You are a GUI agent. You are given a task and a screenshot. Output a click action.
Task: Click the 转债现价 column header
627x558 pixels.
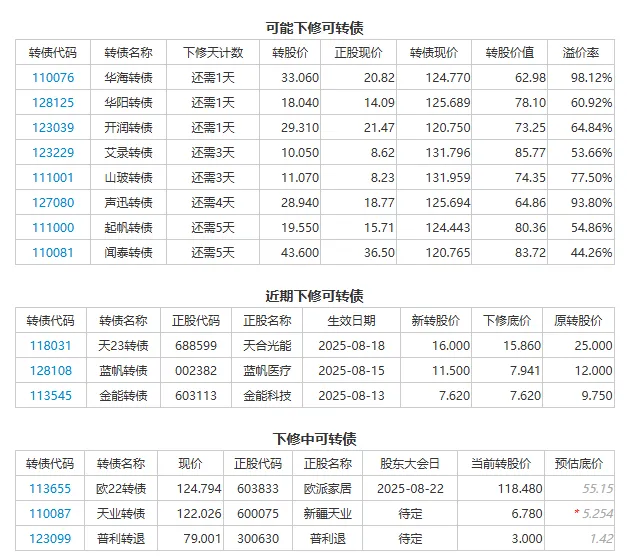point(434,52)
